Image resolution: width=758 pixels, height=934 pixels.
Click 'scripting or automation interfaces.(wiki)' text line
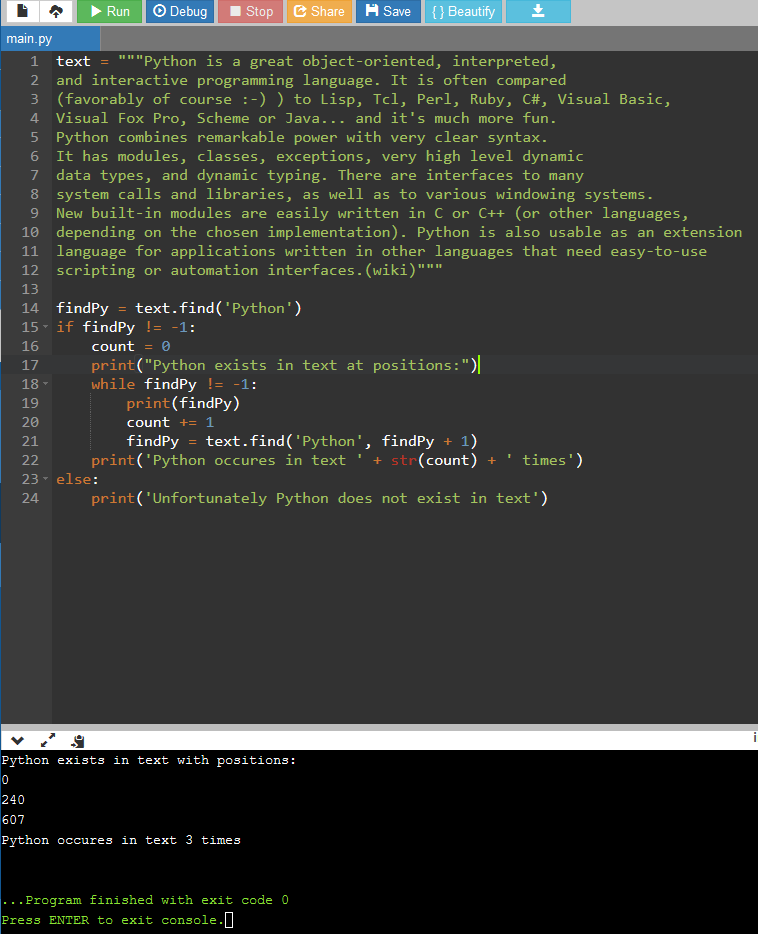click(249, 270)
